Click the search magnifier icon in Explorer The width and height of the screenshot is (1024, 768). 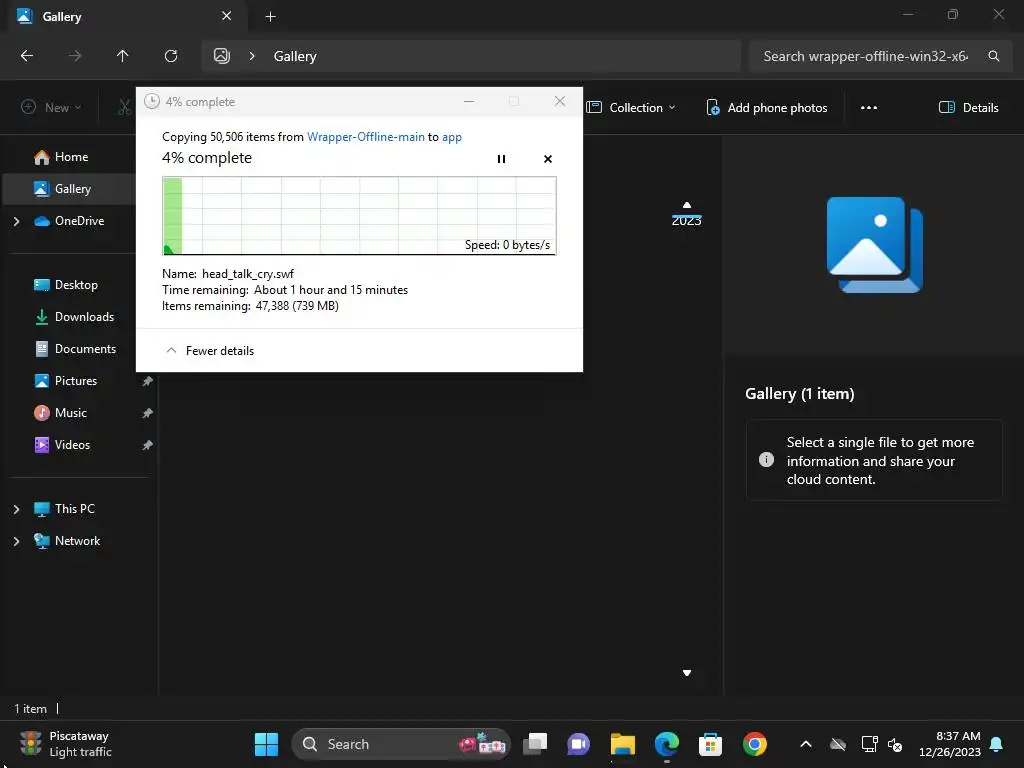993,56
